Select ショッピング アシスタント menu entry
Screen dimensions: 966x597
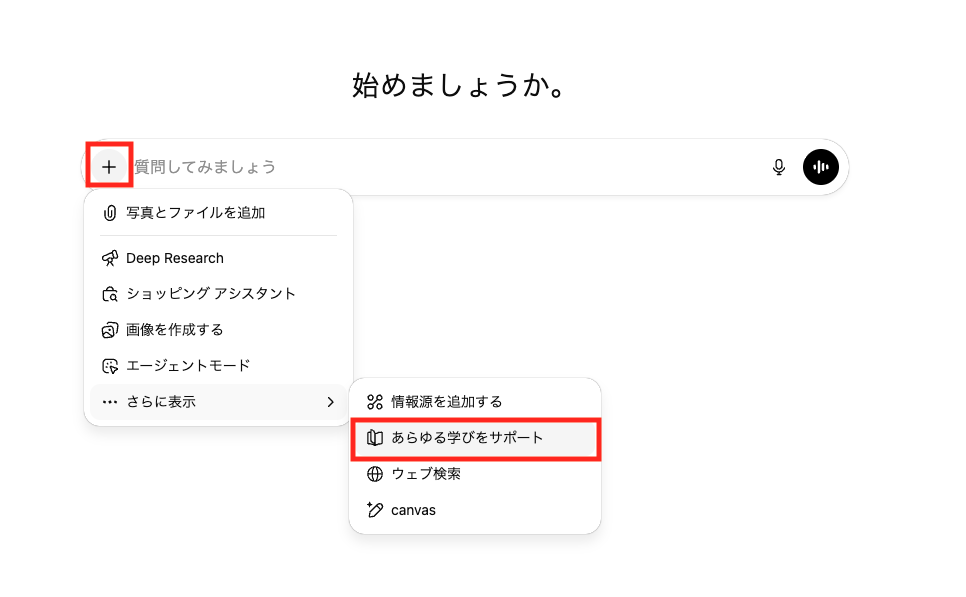click(211, 294)
